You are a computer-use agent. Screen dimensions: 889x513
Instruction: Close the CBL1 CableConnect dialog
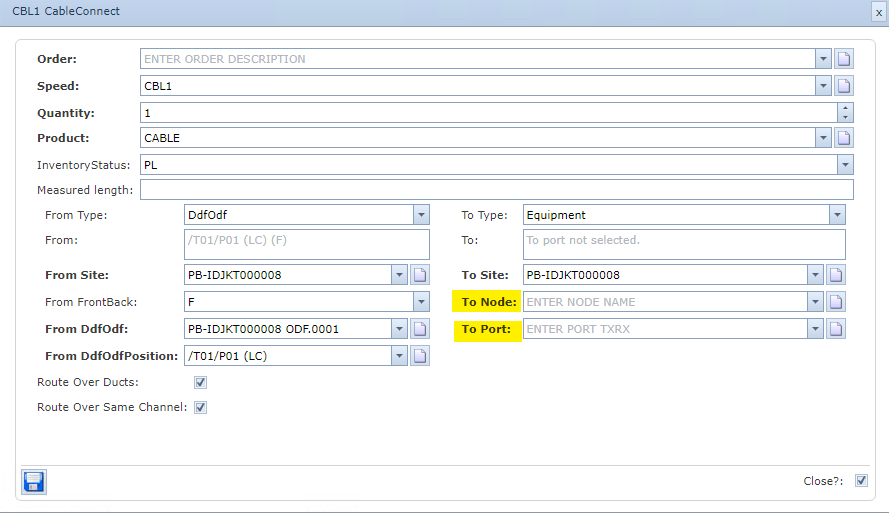coord(878,12)
